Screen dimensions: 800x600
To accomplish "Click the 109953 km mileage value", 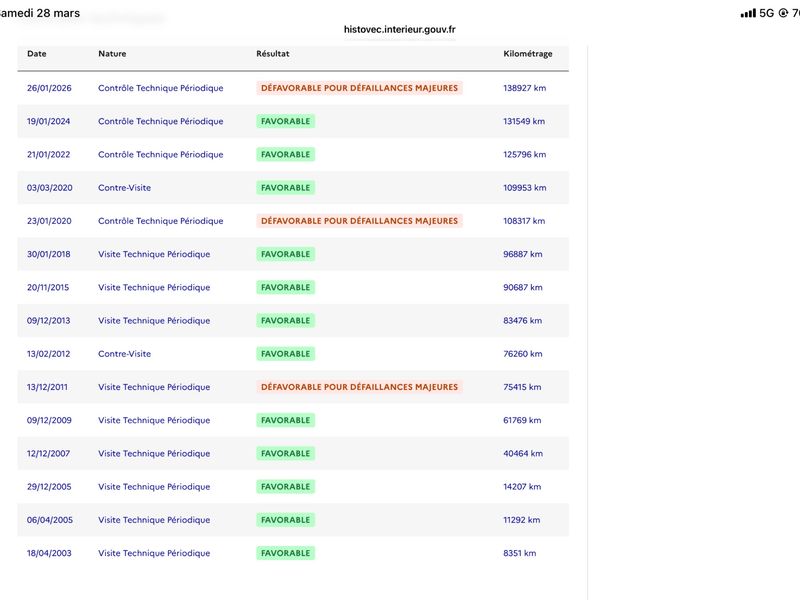I will click(524, 187).
